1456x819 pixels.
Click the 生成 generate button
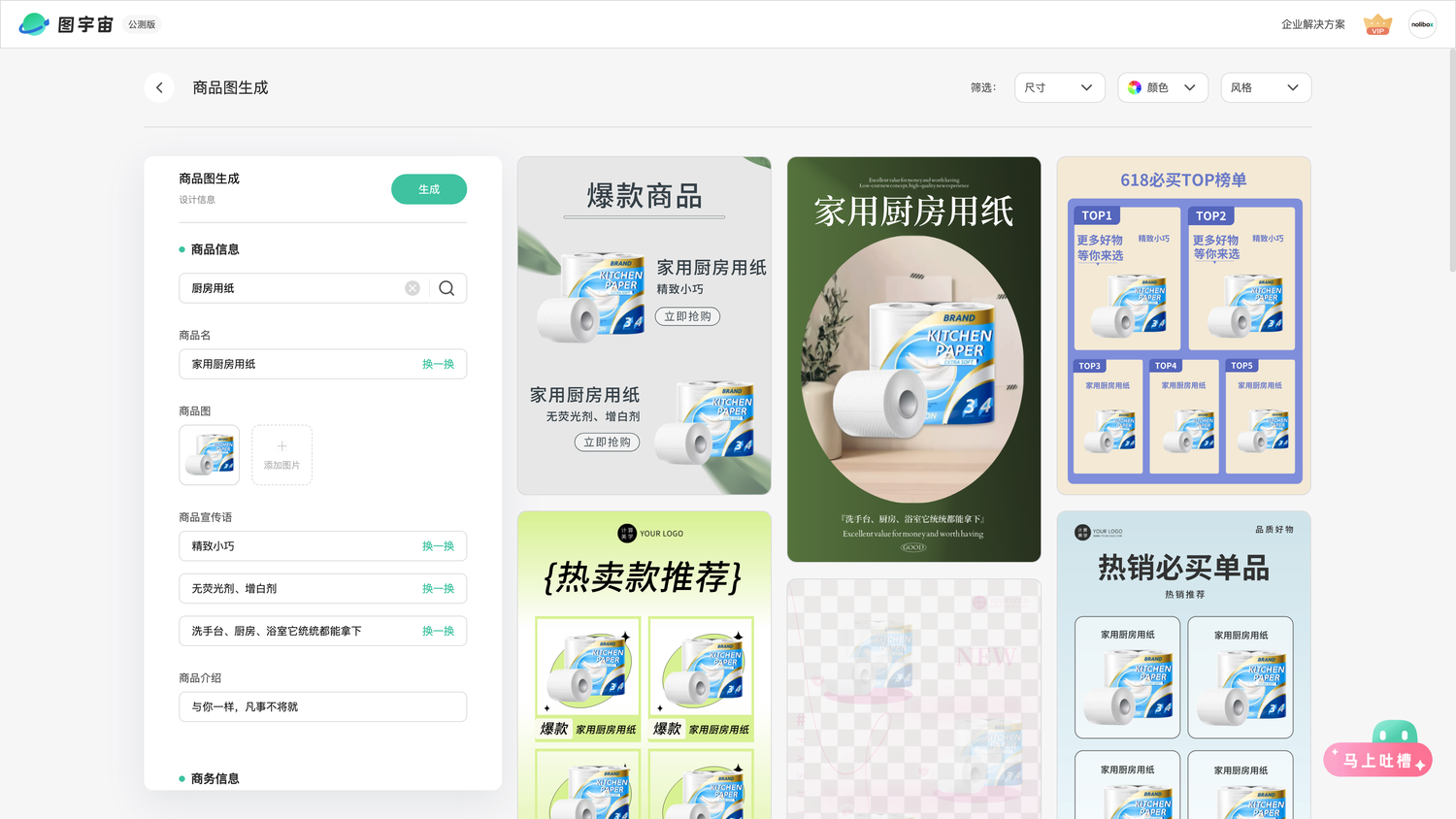tap(429, 189)
